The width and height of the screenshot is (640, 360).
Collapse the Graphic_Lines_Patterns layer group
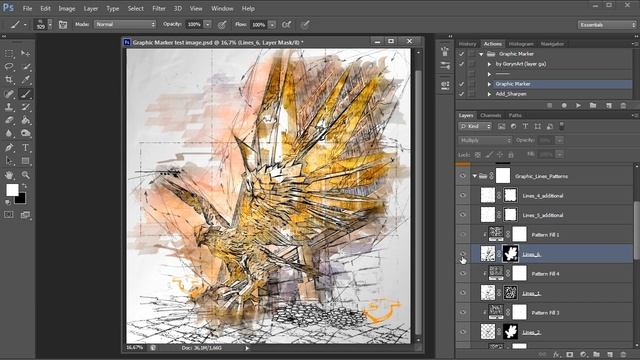[474, 176]
